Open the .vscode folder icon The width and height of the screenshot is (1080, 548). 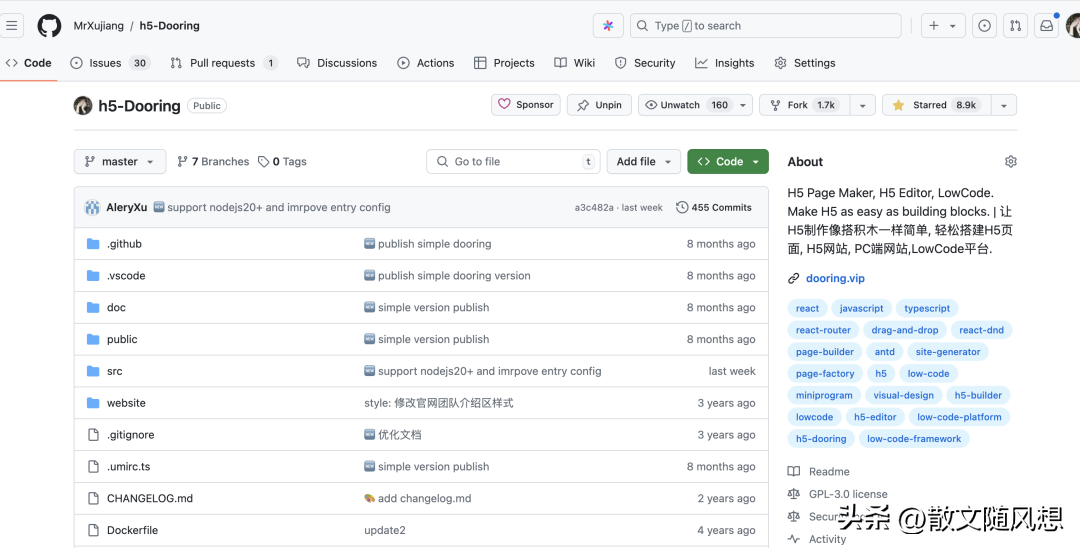pyautogui.click(x=93, y=275)
